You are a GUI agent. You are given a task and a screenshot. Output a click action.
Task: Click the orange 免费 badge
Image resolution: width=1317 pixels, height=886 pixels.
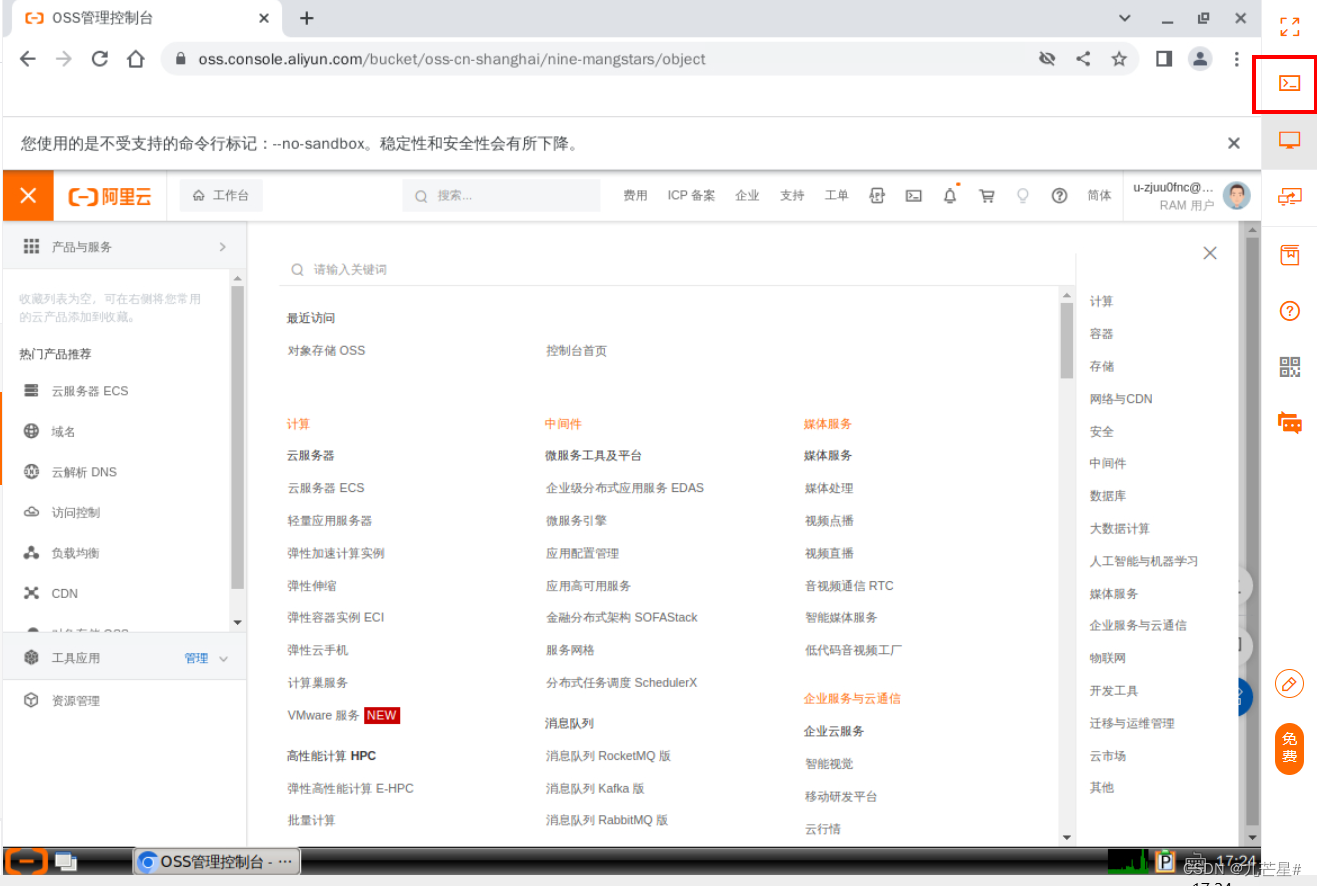click(x=1290, y=748)
